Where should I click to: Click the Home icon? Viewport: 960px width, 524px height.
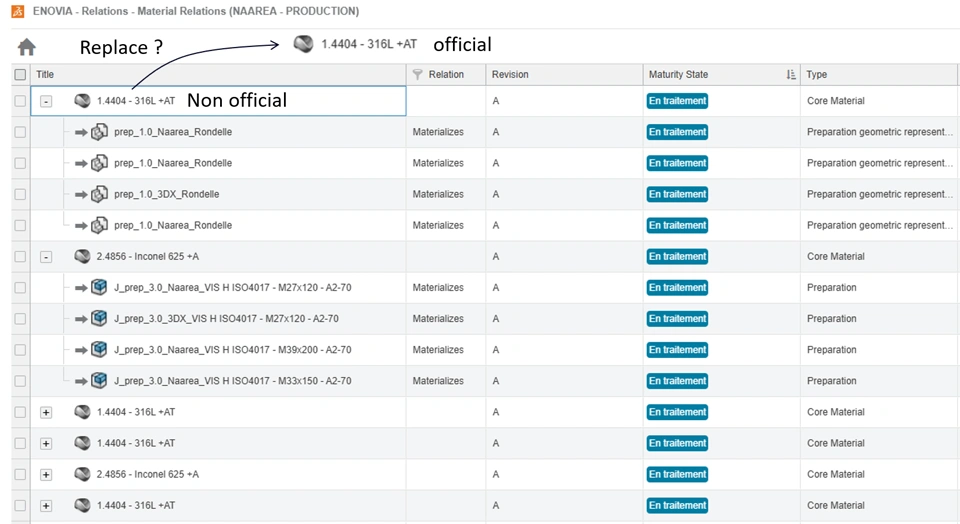pyautogui.click(x=27, y=47)
